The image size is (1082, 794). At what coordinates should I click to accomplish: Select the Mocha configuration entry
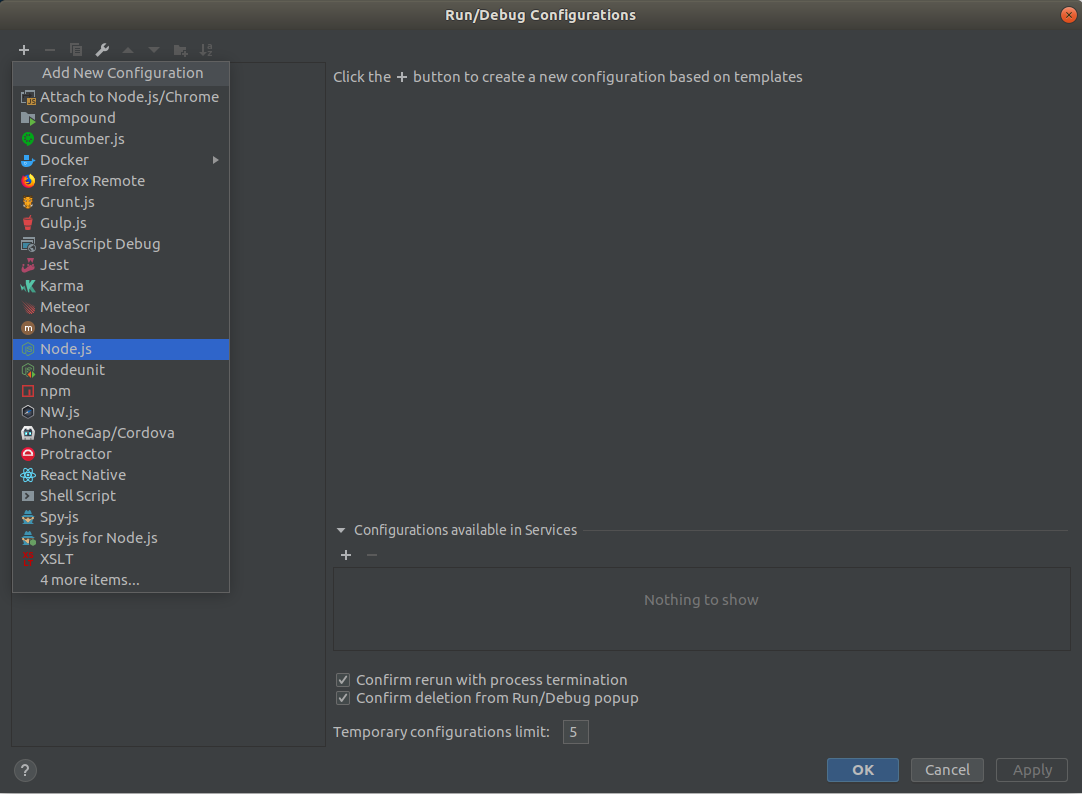click(121, 328)
